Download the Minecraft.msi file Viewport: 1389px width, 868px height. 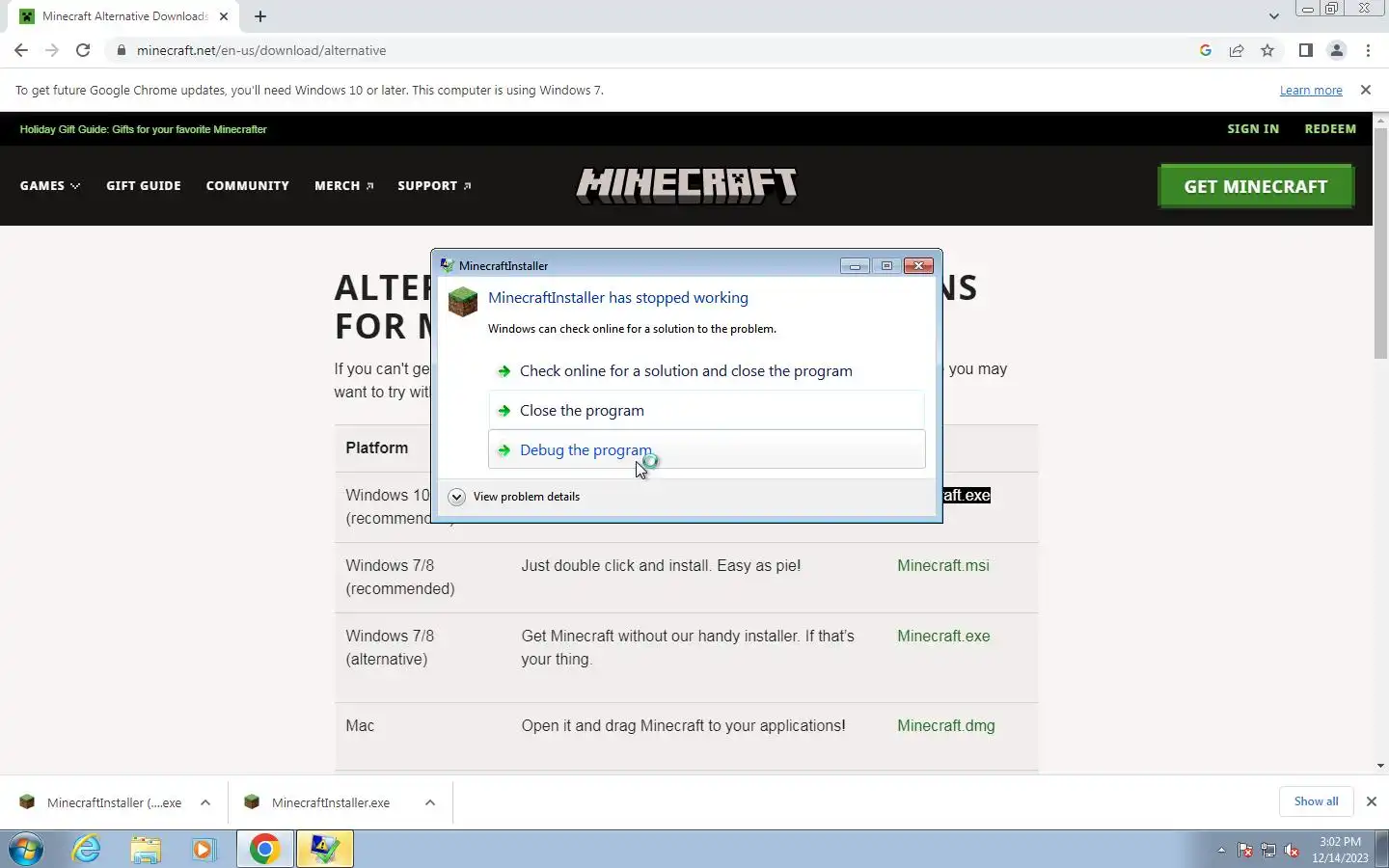pyautogui.click(x=943, y=565)
